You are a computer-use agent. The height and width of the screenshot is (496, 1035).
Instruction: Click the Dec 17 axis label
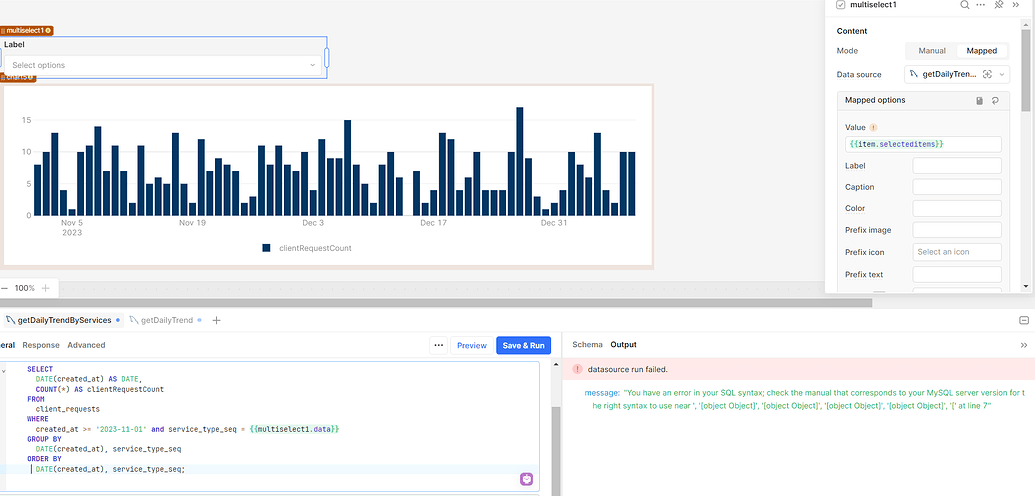[434, 223]
